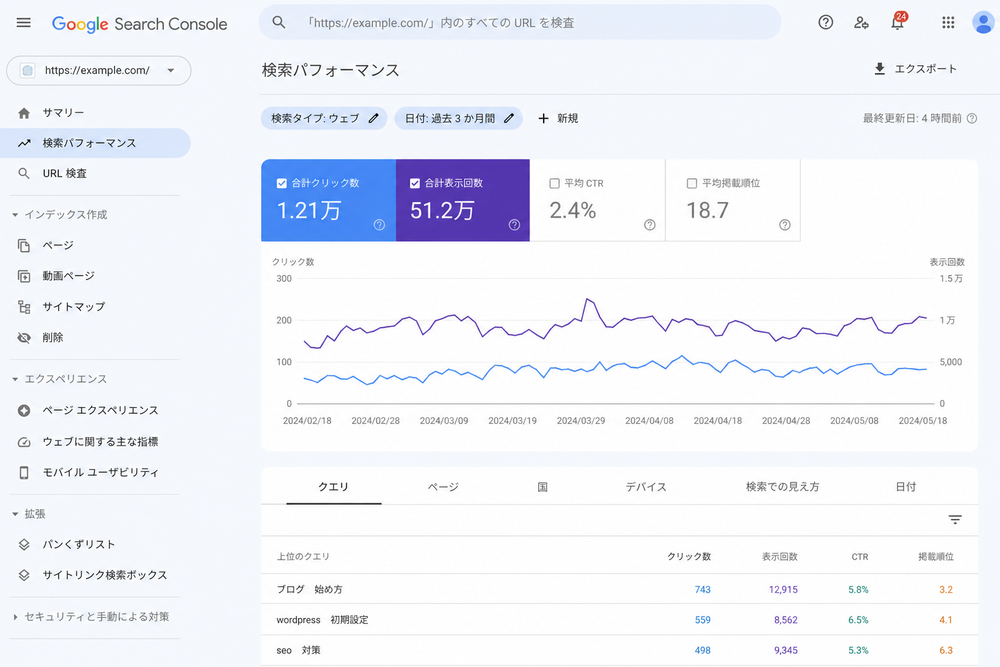Click the モバイル ユーザビリティ phone icon
The width and height of the screenshot is (1000, 667).
click(x=24, y=473)
